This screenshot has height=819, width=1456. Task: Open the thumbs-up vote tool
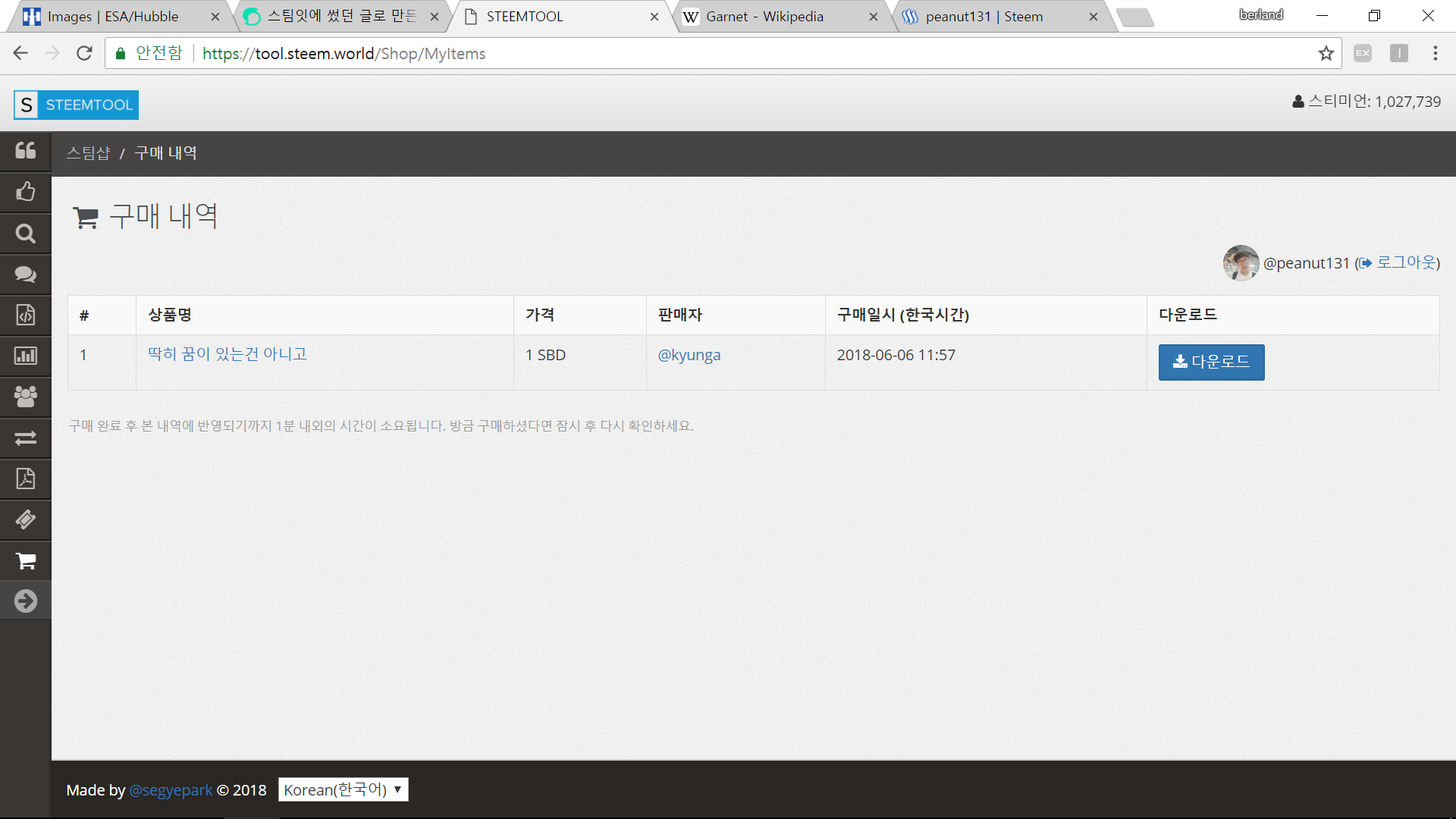25,192
